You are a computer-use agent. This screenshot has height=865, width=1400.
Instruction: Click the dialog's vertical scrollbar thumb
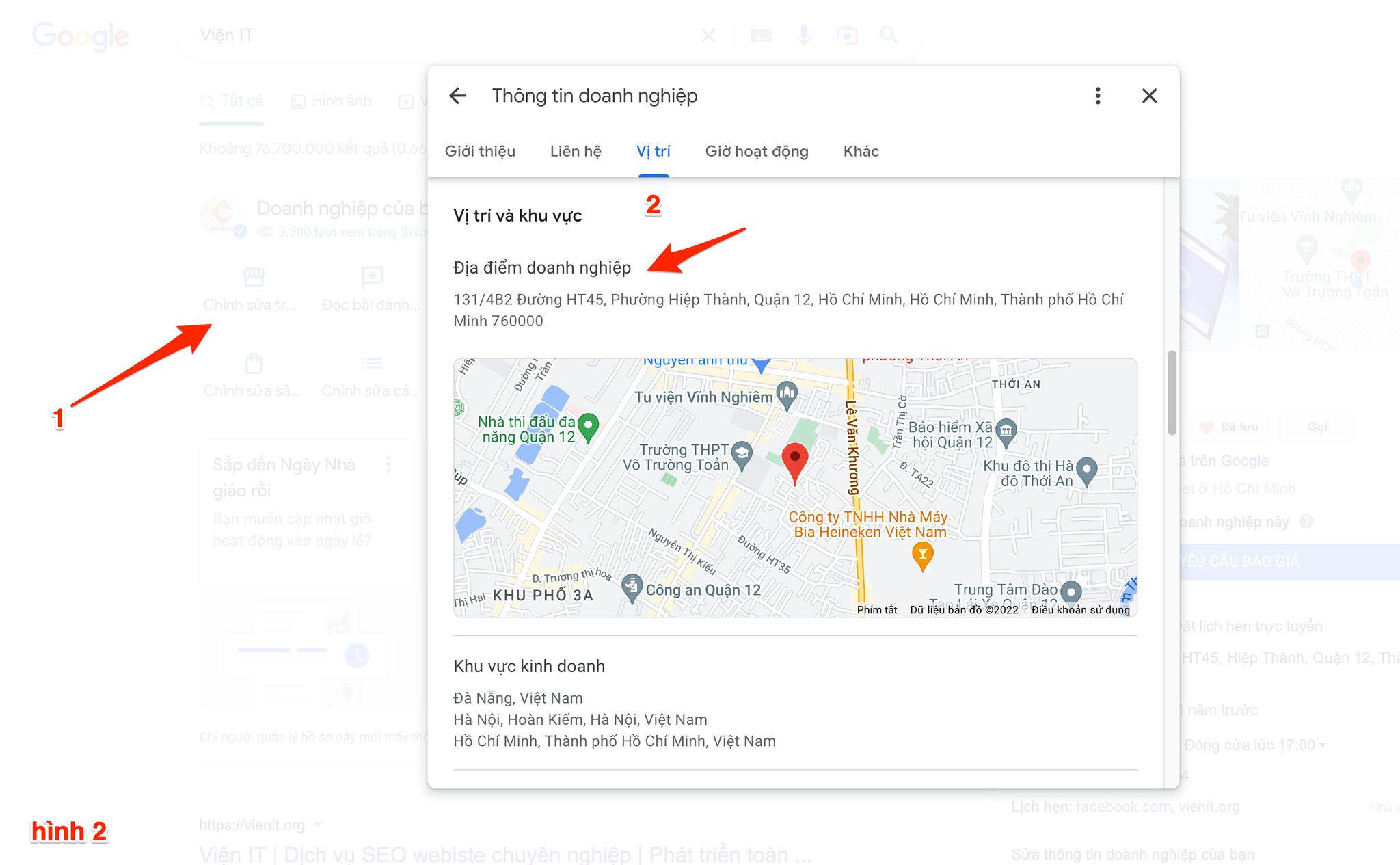tap(1172, 392)
